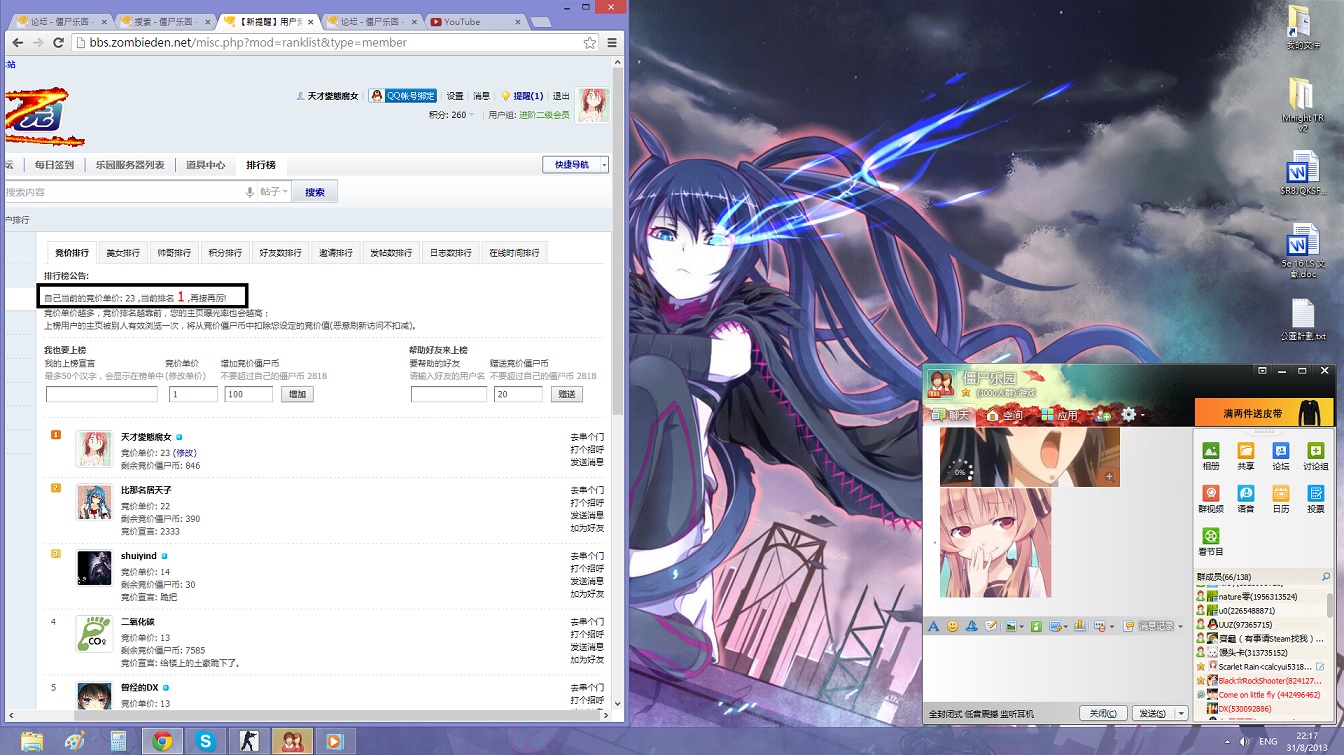Select 应用 tab in QQ group window
Viewport: 1344px width, 755px height.
[x=1060, y=415]
